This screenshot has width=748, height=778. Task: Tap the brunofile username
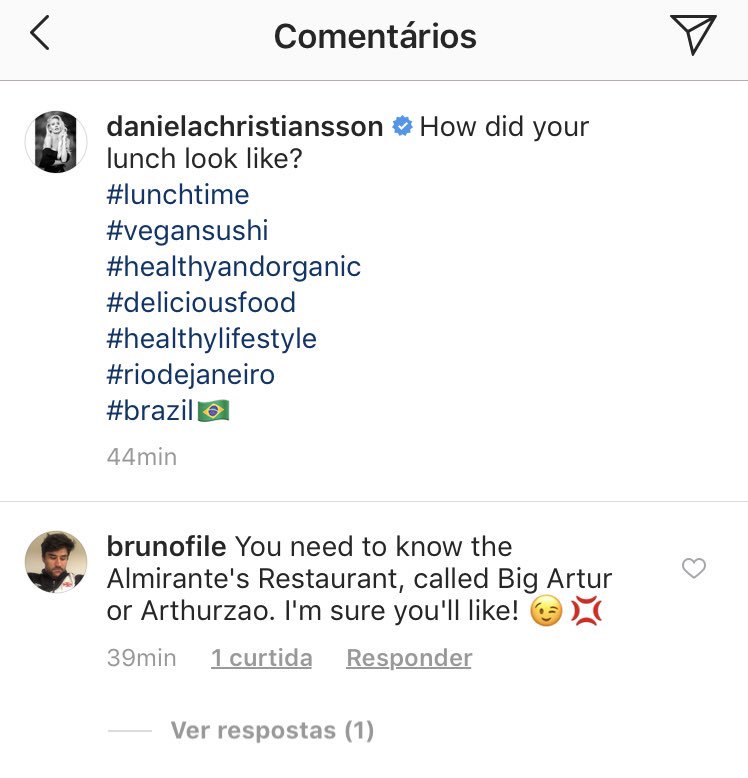pos(167,547)
